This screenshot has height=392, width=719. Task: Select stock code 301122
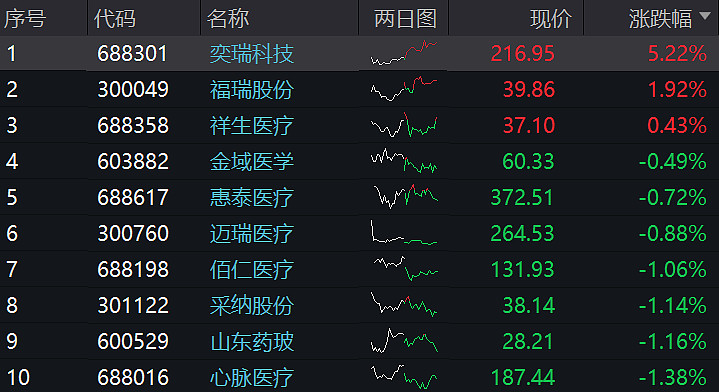tap(133, 305)
